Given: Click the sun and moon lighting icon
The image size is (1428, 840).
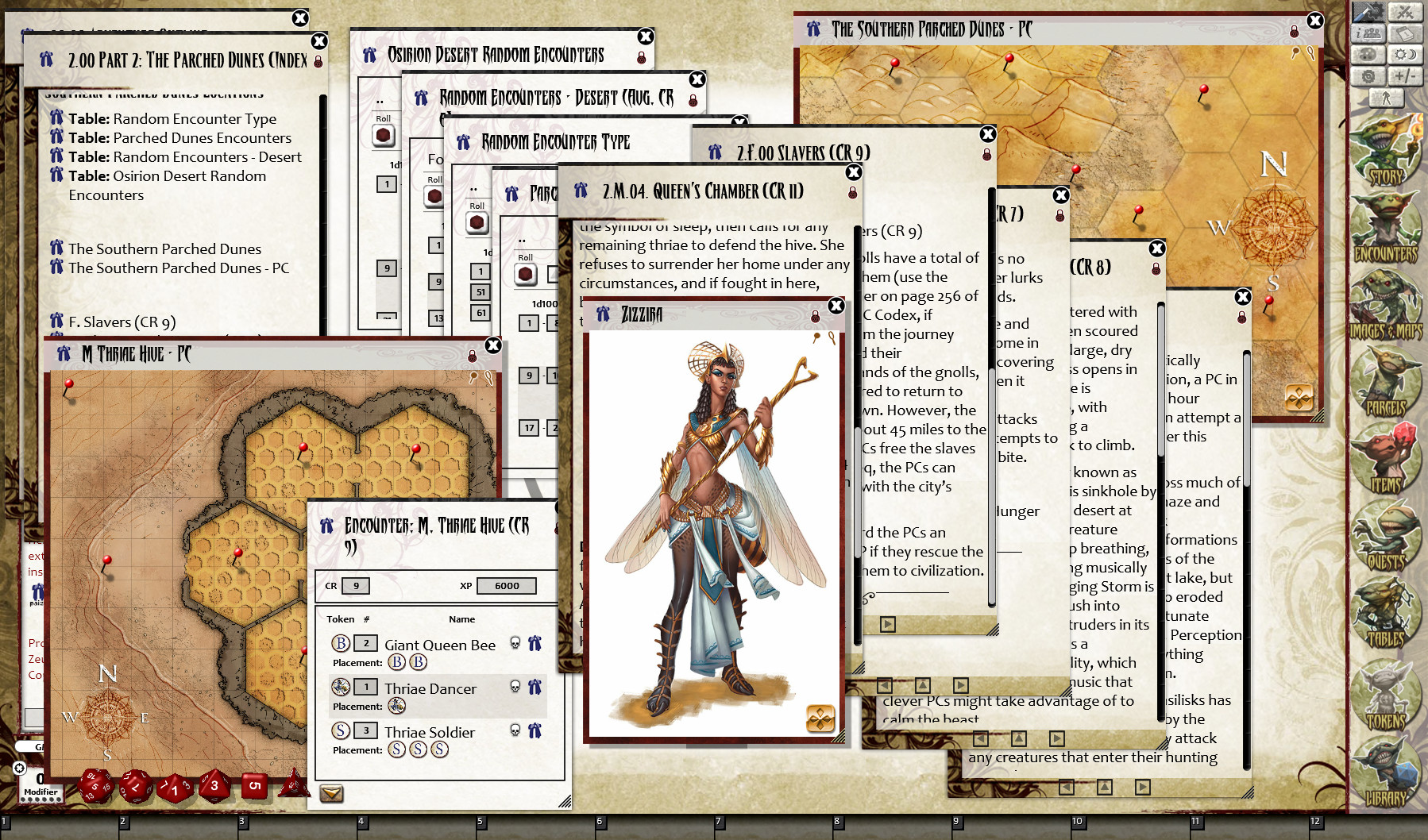Looking at the screenshot, I should (x=1405, y=54).
